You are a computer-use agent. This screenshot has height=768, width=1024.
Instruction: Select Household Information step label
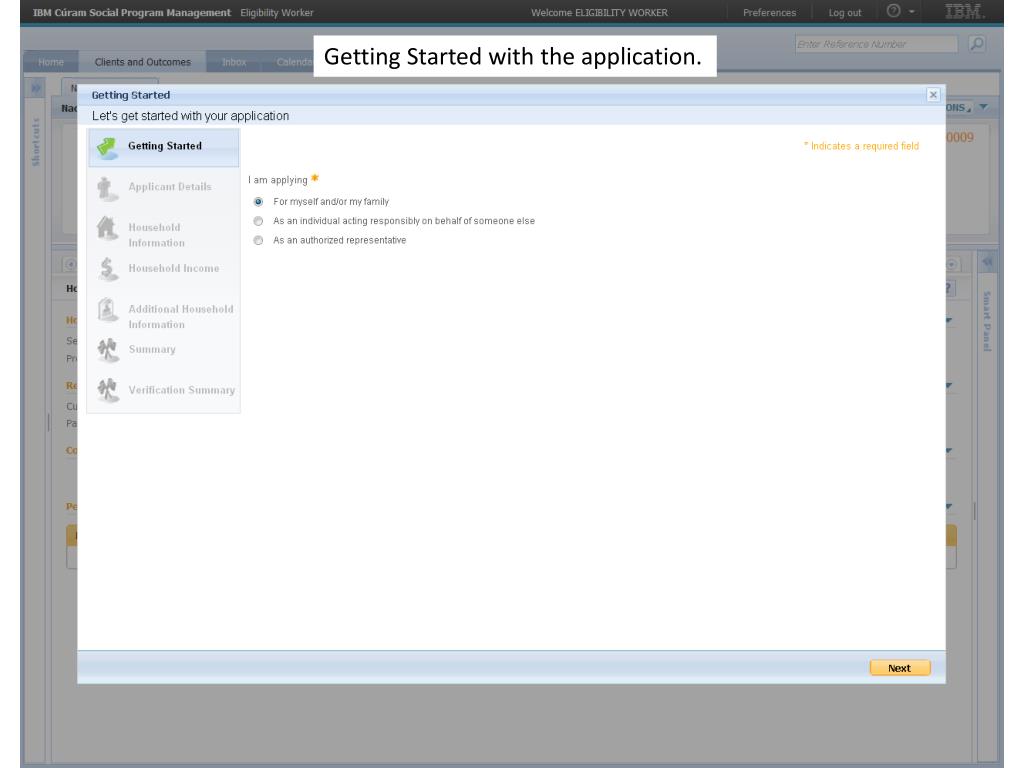(x=157, y=235)
